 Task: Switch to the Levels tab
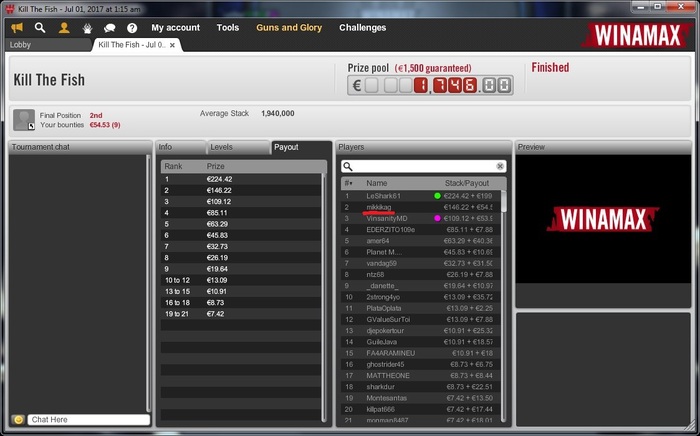[x=238, y=147]
